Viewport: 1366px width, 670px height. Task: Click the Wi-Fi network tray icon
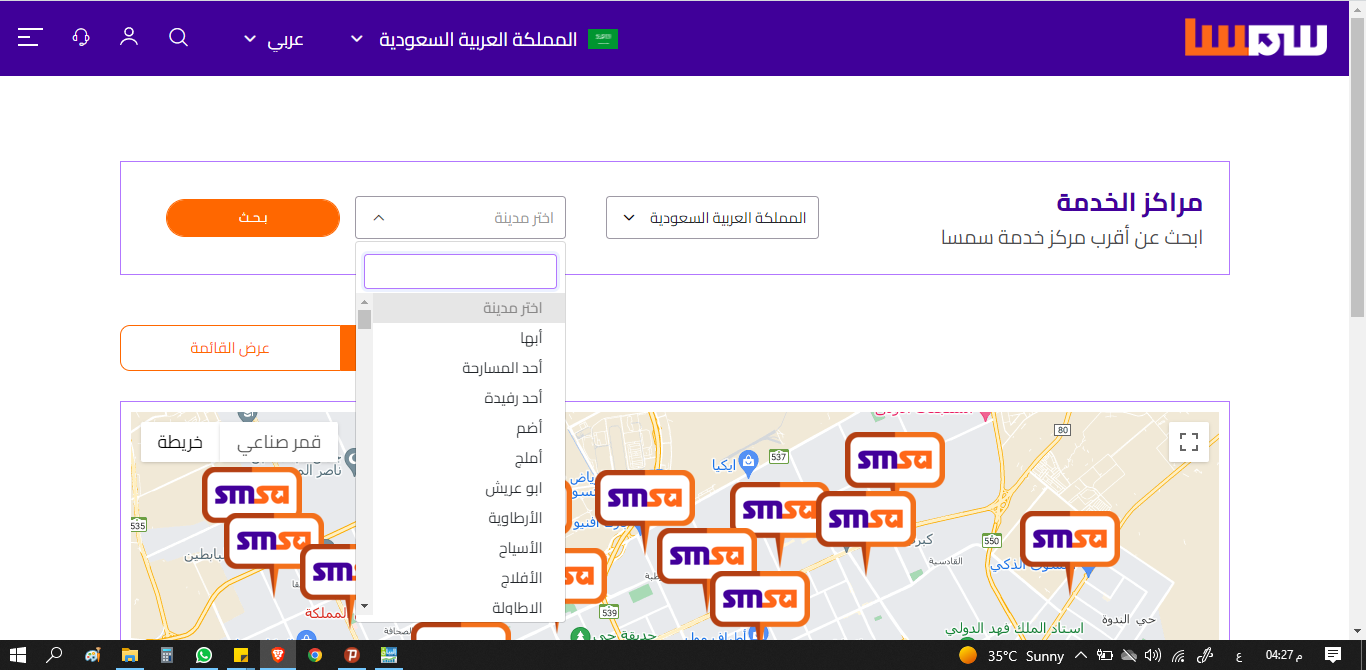tap(1179, 656)
